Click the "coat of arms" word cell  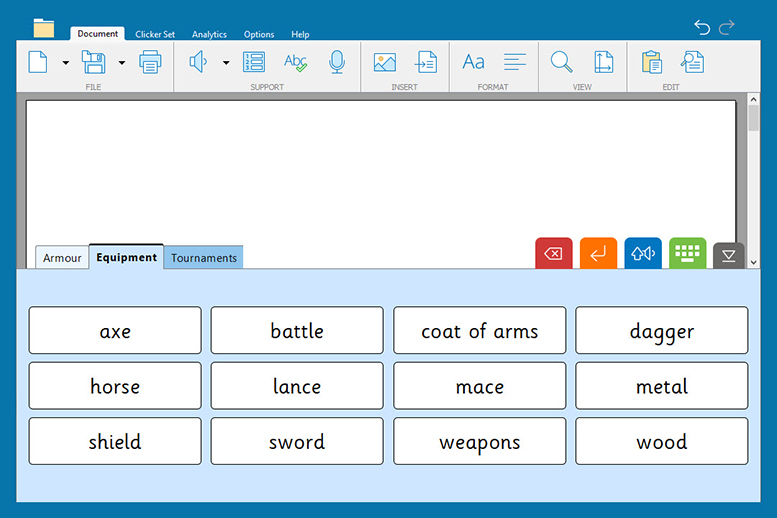coord(479,331)
